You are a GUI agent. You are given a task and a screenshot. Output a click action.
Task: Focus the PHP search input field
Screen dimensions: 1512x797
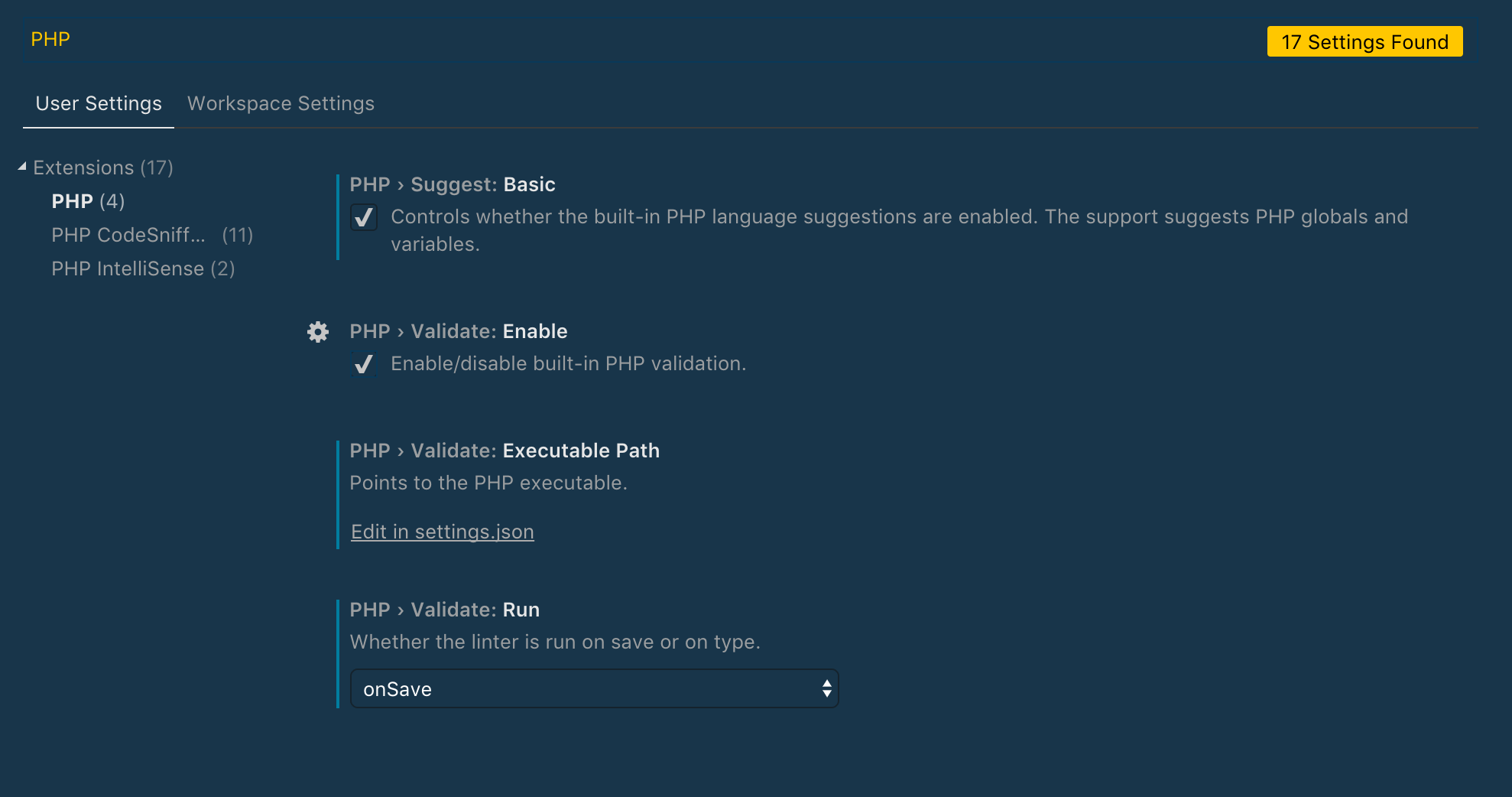coord(642,39)
